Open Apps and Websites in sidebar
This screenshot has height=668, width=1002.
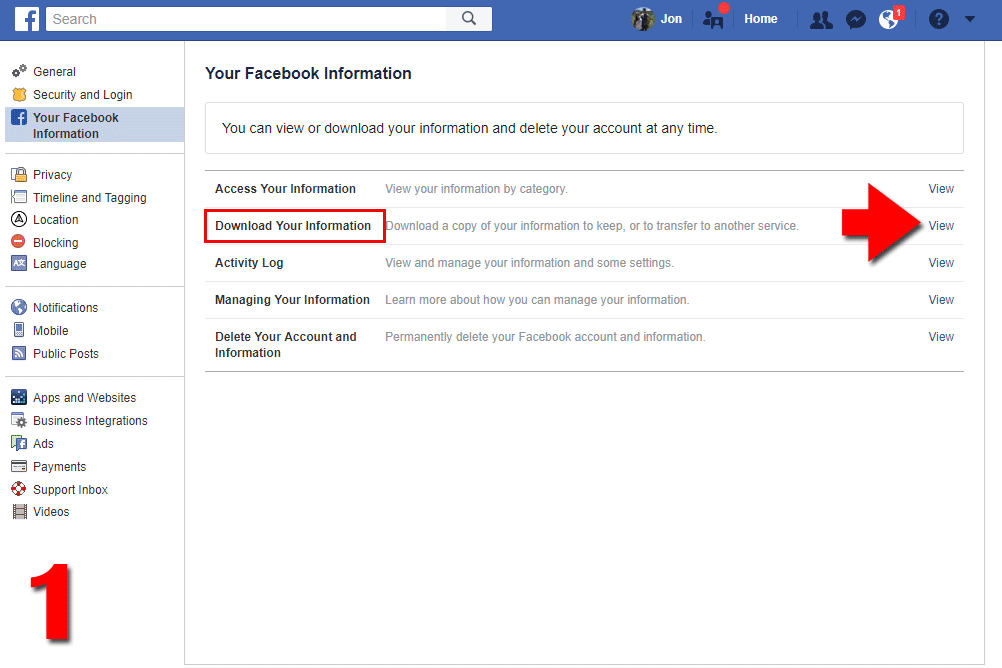[84, 398]
